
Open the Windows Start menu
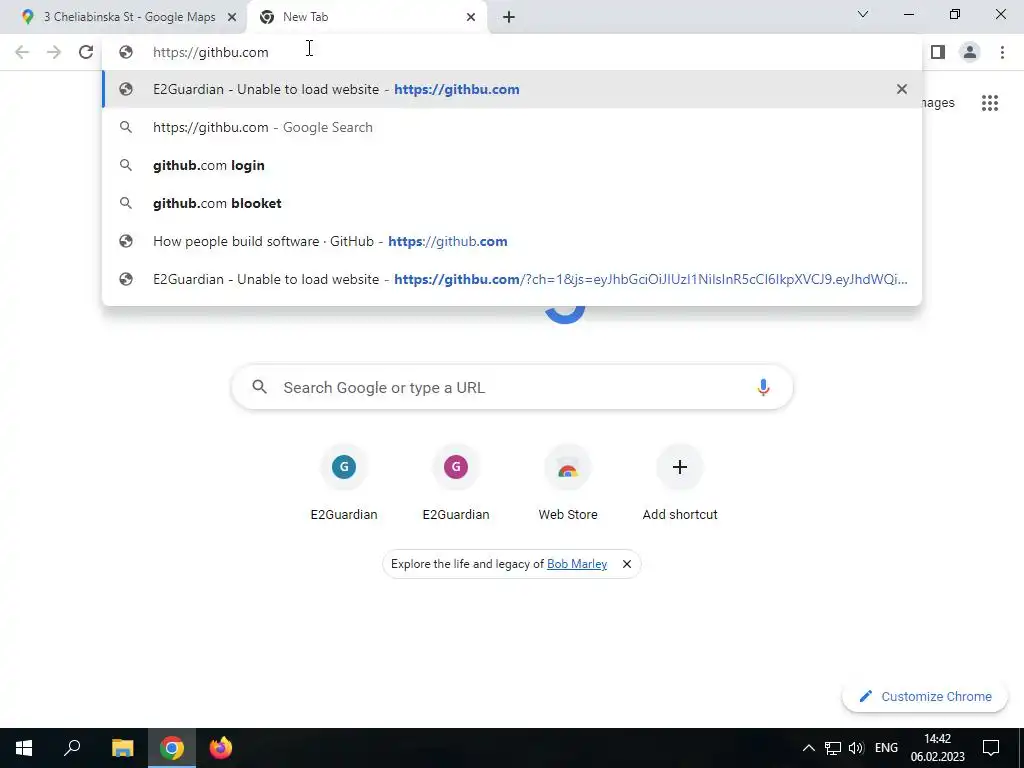(x=24, y=748)
